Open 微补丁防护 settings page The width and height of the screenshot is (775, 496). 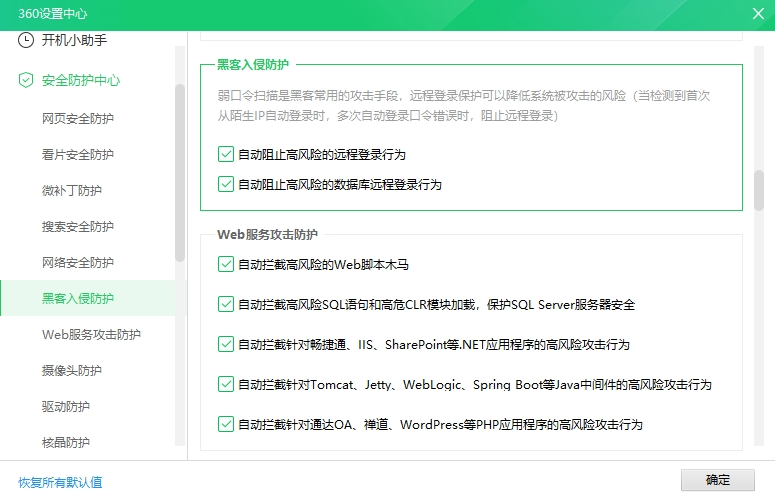pyautogui.click(x=72, y=191)
